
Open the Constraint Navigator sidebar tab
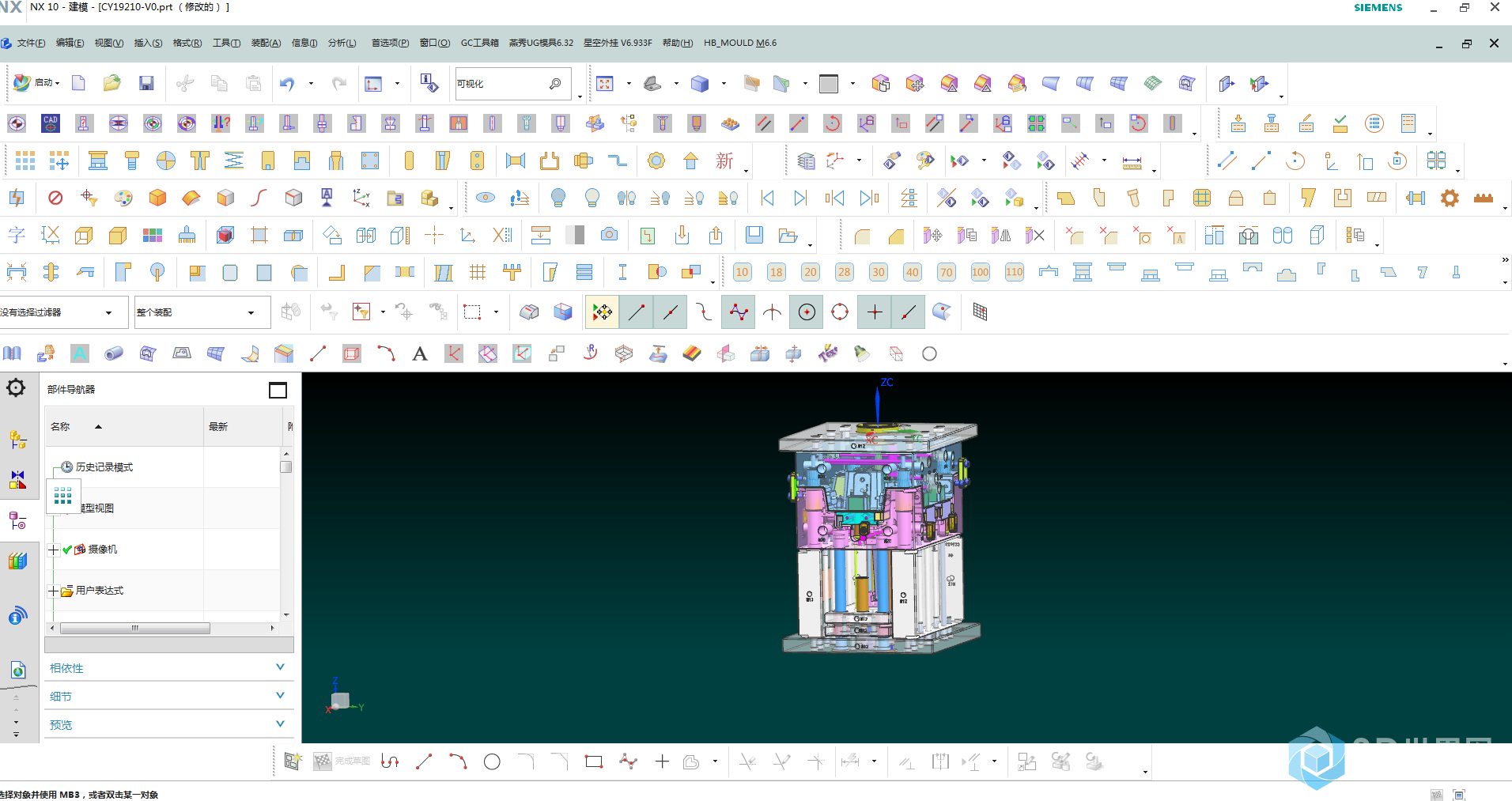click(x=17, y=479)
